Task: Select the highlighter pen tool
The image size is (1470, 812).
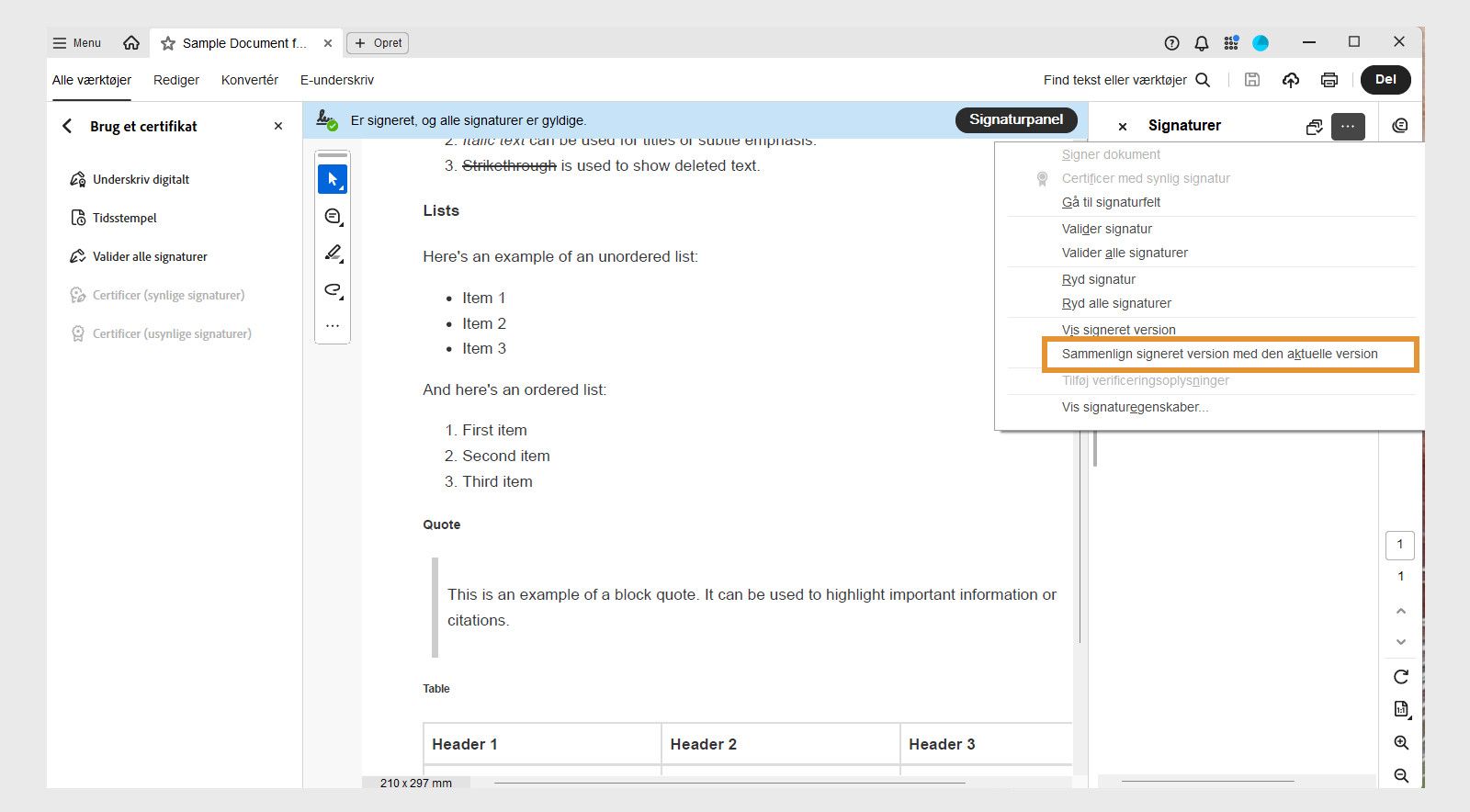Action: coord(333,254)
